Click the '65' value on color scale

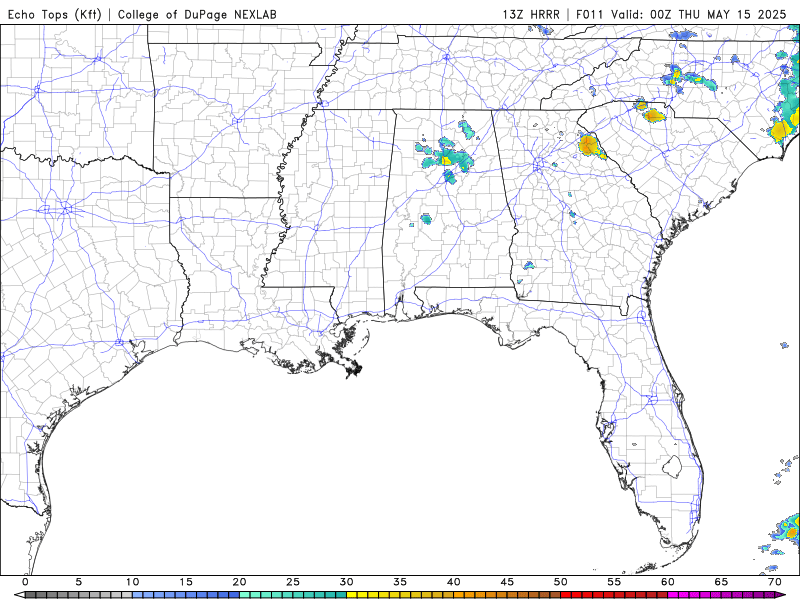coord(721,582)
